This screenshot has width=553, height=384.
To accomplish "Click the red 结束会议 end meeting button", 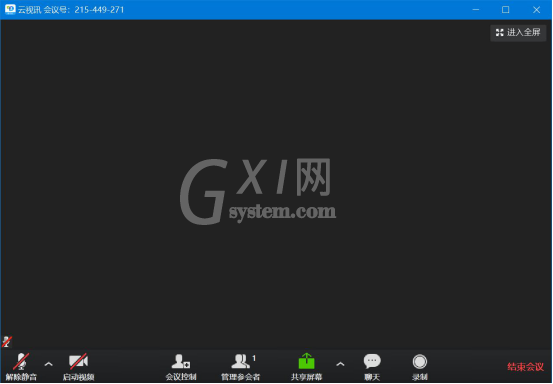I will click(x=525, y=367).
